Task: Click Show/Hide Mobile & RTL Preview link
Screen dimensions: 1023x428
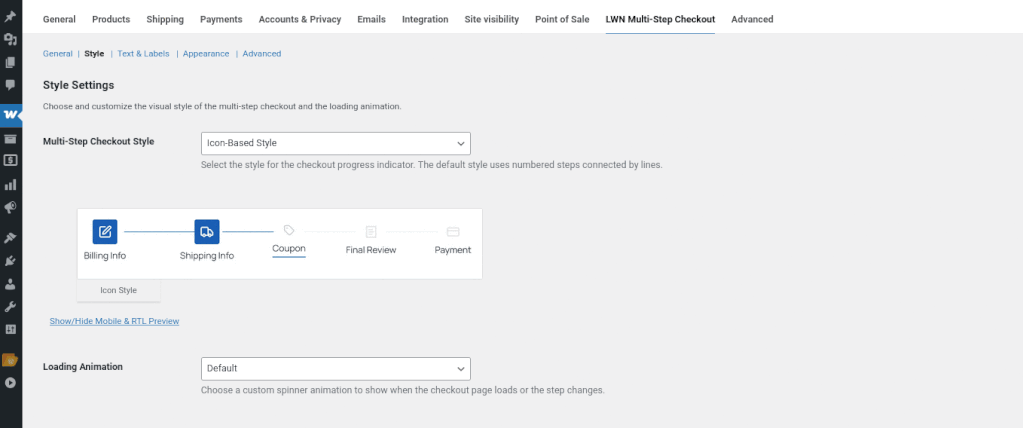Action: pos(114,321)
